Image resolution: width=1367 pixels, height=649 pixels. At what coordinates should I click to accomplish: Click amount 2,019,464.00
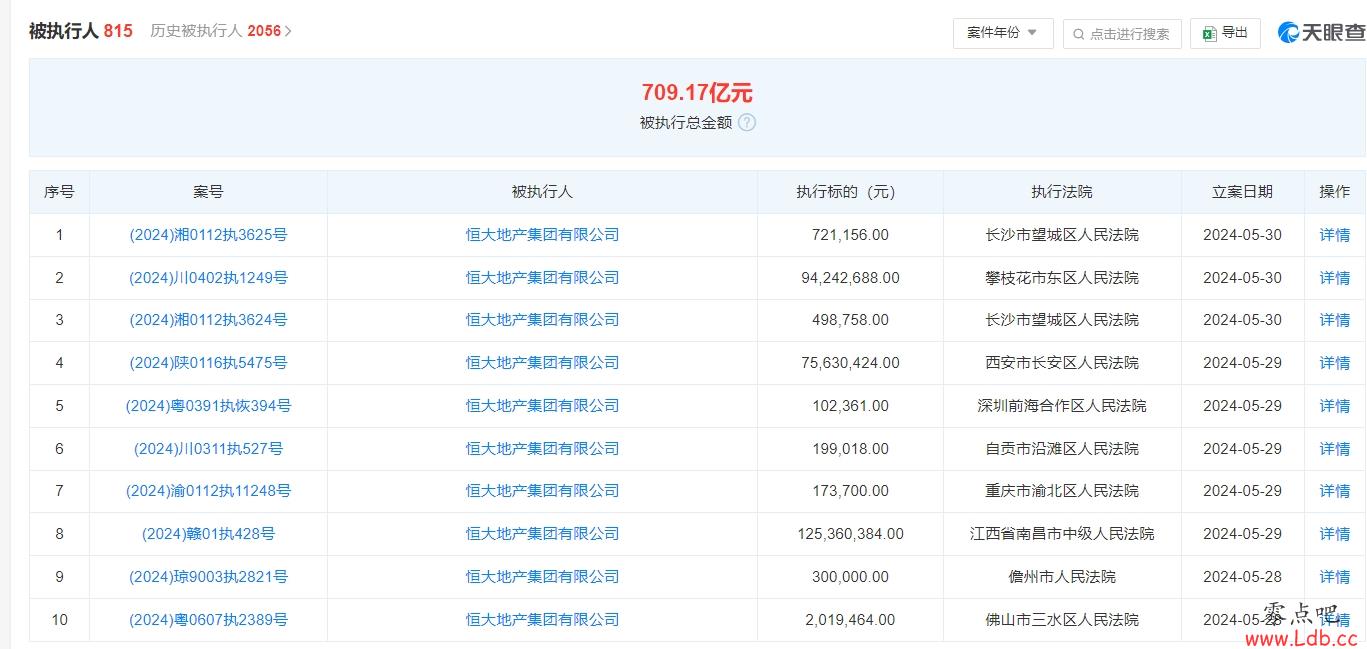click(850, 620)
